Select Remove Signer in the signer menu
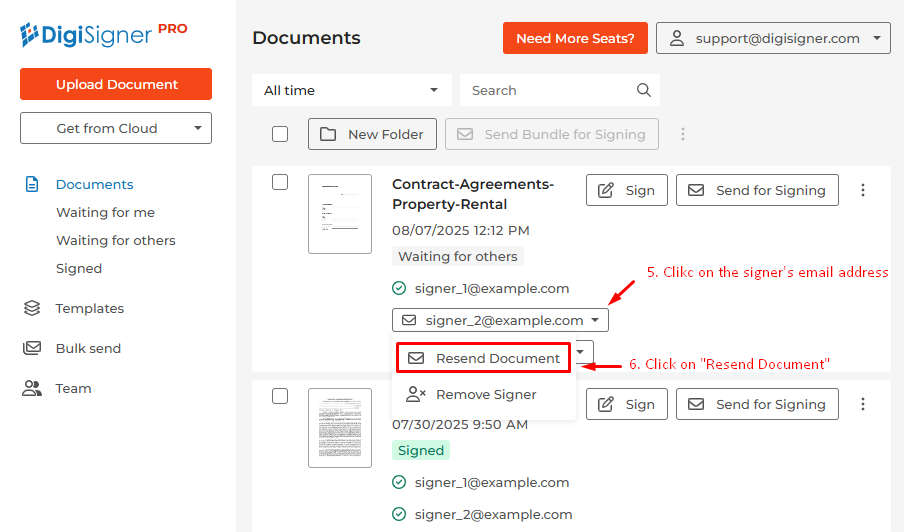904x532 pixels. pos(484,394)
